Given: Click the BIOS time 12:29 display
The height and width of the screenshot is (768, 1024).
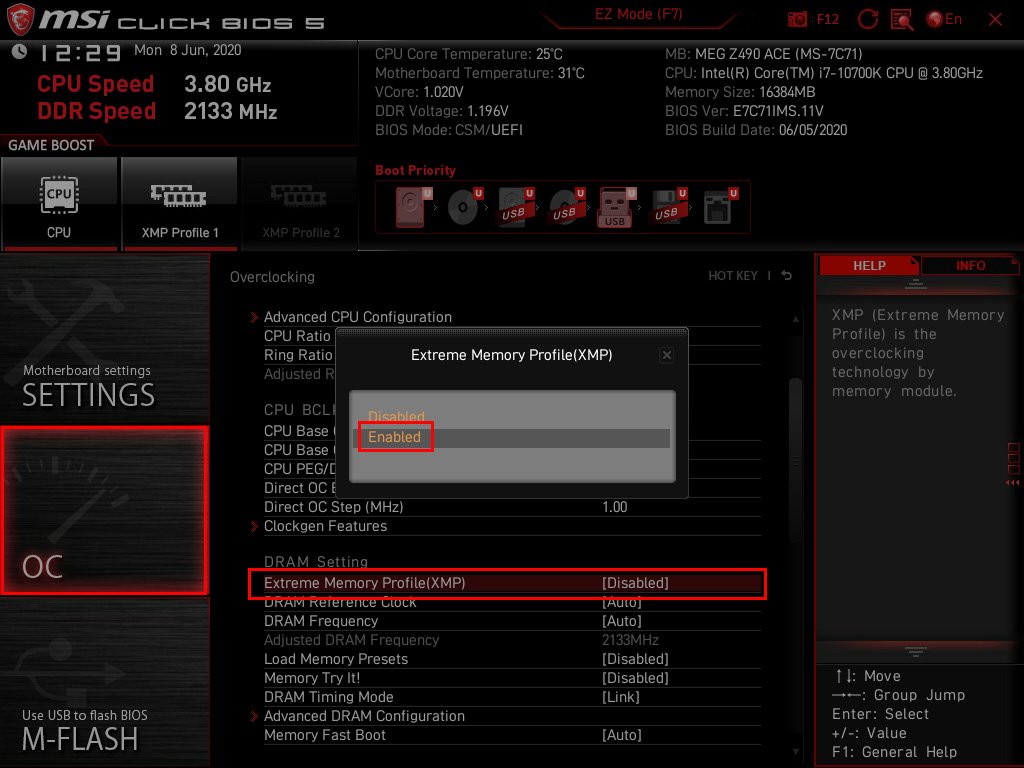Looking at the screenshot, I should 80,52.
